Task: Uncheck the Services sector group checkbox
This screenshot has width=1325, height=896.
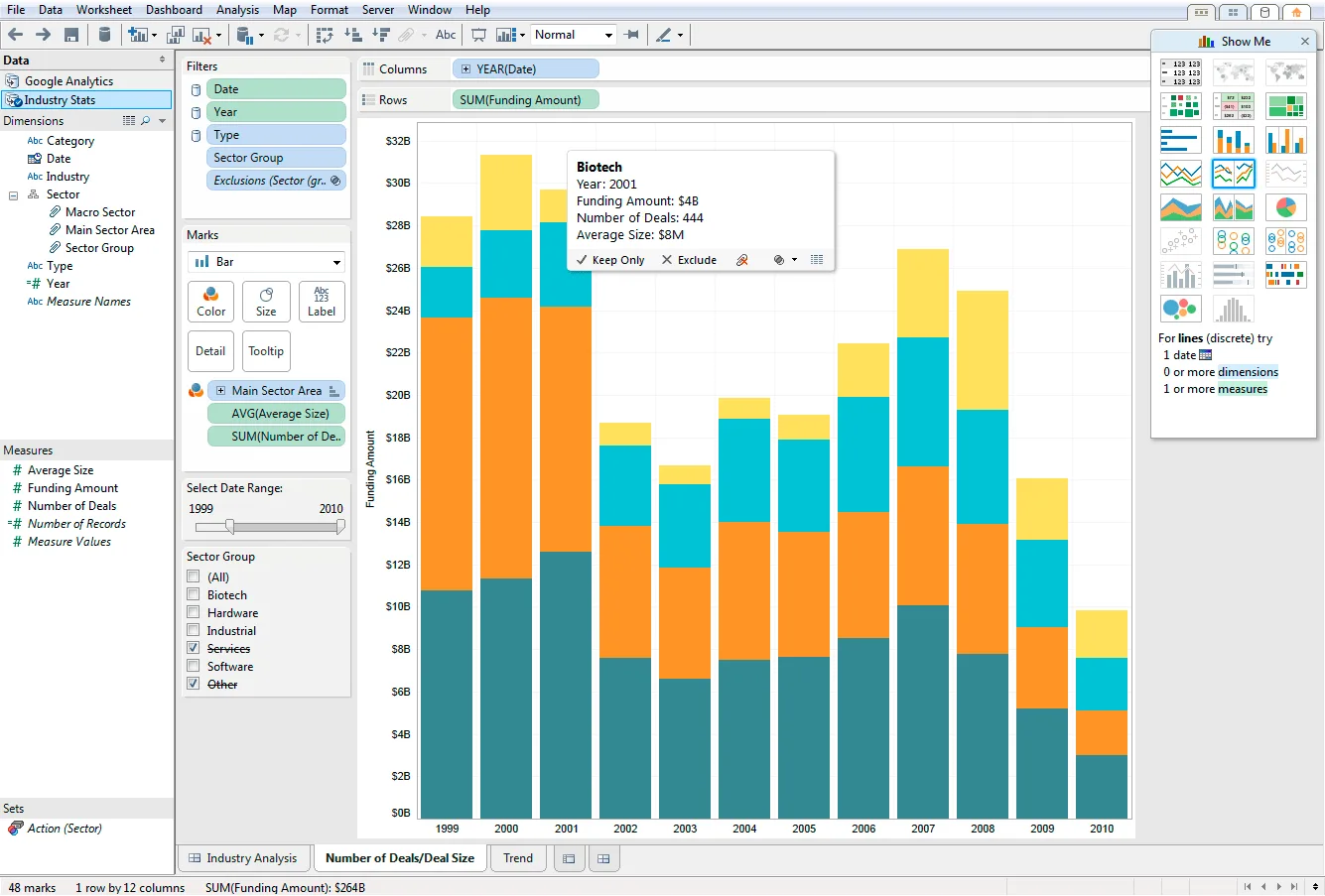Action: click(x=194, y=648)
